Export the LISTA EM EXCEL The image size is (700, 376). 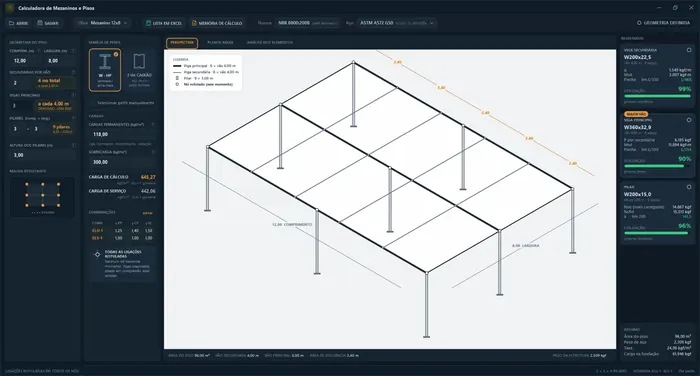click(x=164, y=23)
